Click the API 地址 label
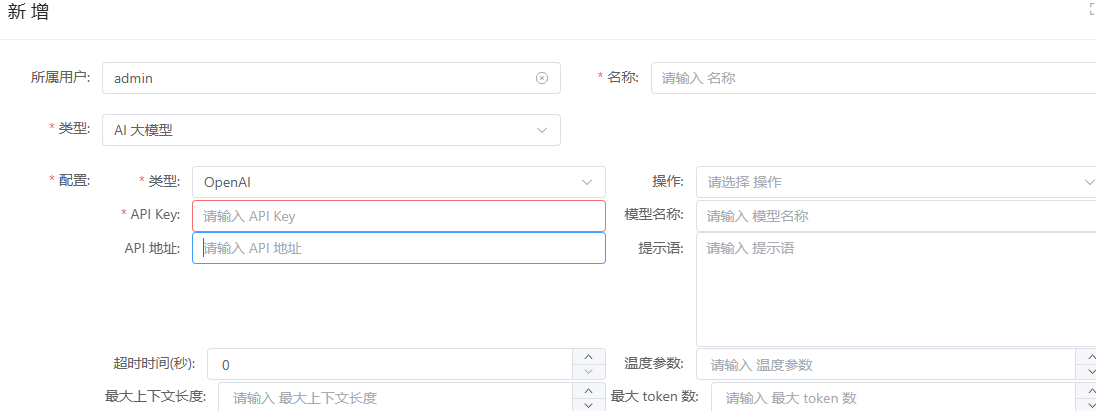 tap(152, 248)
